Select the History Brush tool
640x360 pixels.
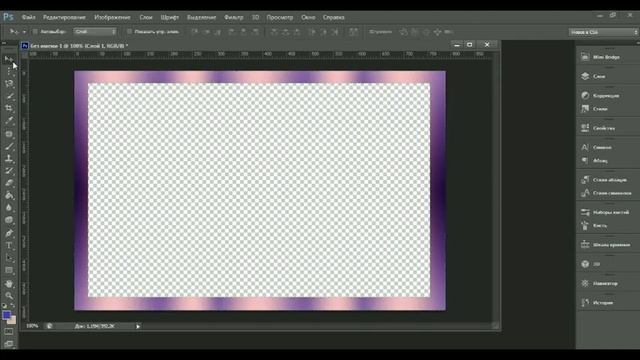point(9,171)
